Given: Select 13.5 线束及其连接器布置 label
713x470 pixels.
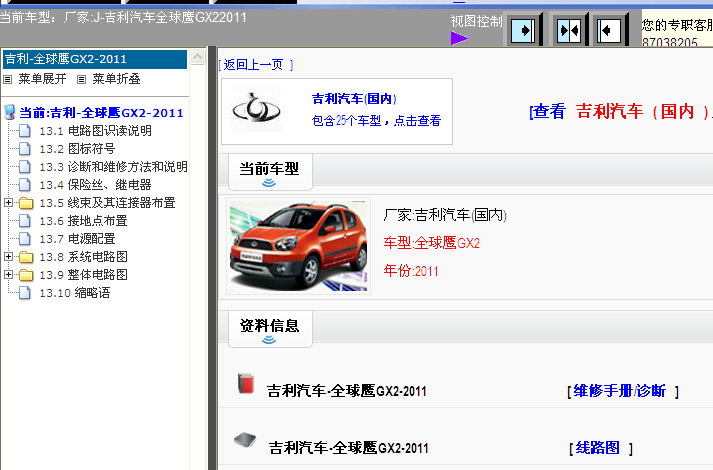Looking at the screenshot, I should 107,203.
